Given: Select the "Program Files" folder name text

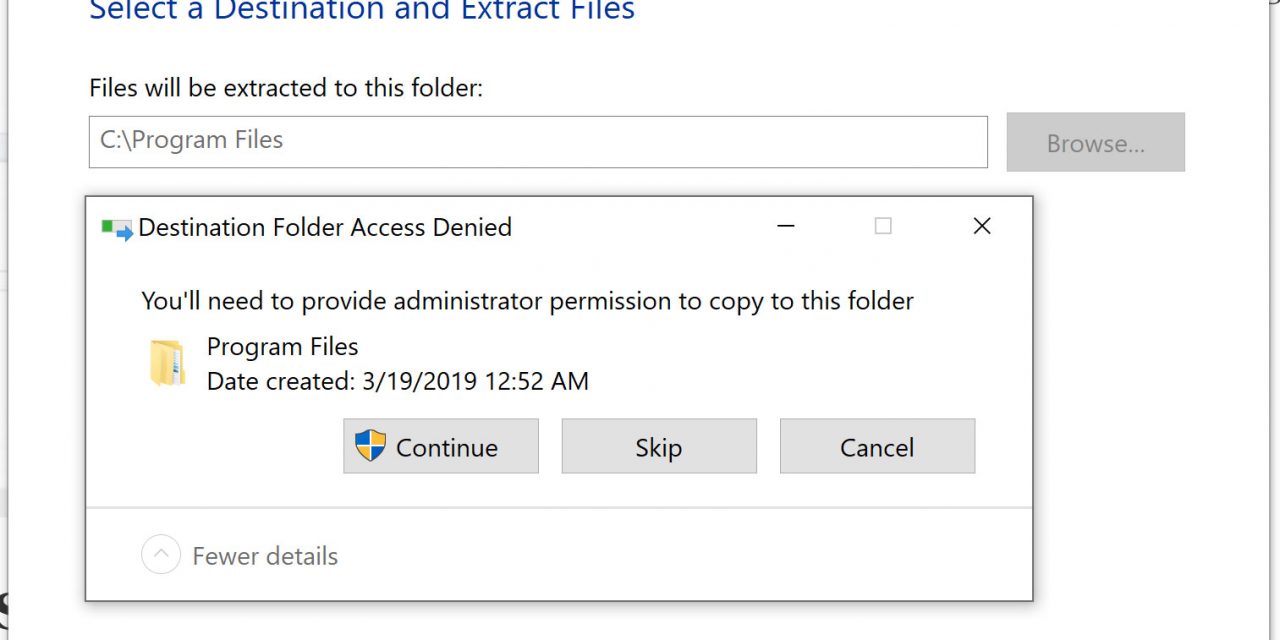Looking at the screenshot, I should (282, 347).
